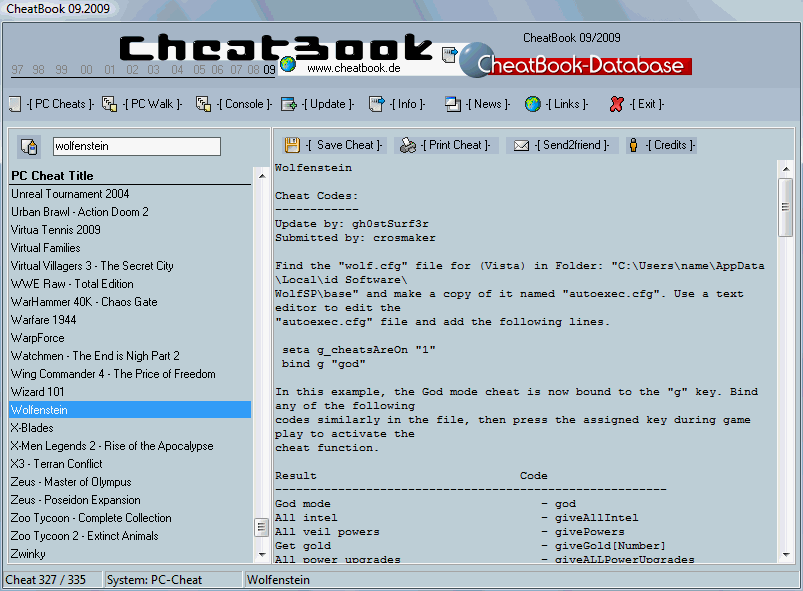Click the search field containing wolfenstein
This screenshot has width=803, height=591.
pyautogui.click(x=137, y=146)
